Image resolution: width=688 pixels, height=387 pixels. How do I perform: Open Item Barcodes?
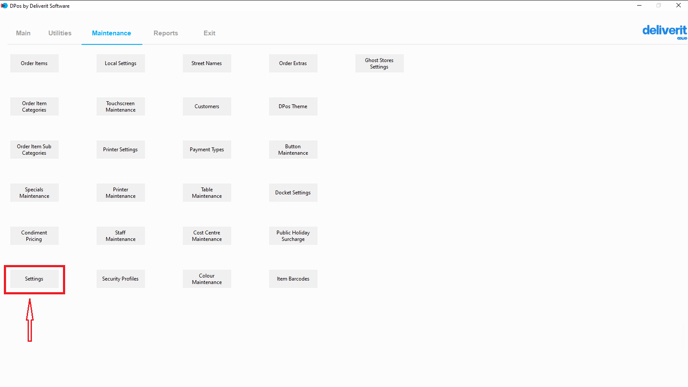(x=293, y=279)
